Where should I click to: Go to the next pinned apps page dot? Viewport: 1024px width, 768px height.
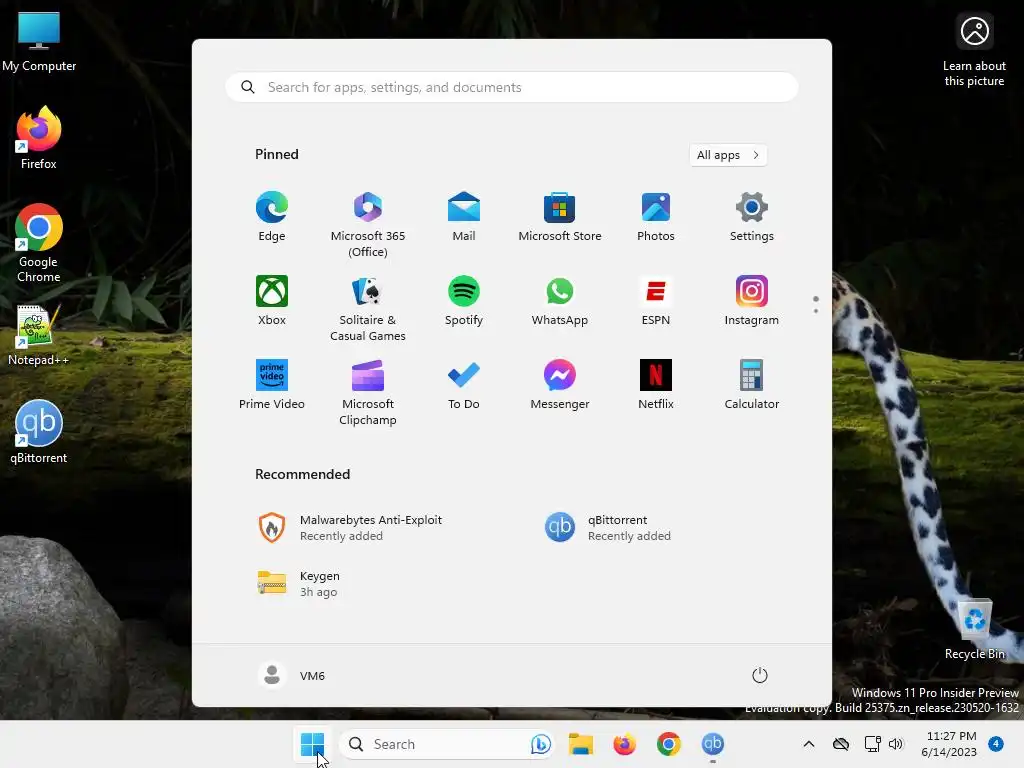(x=816, y=311)
